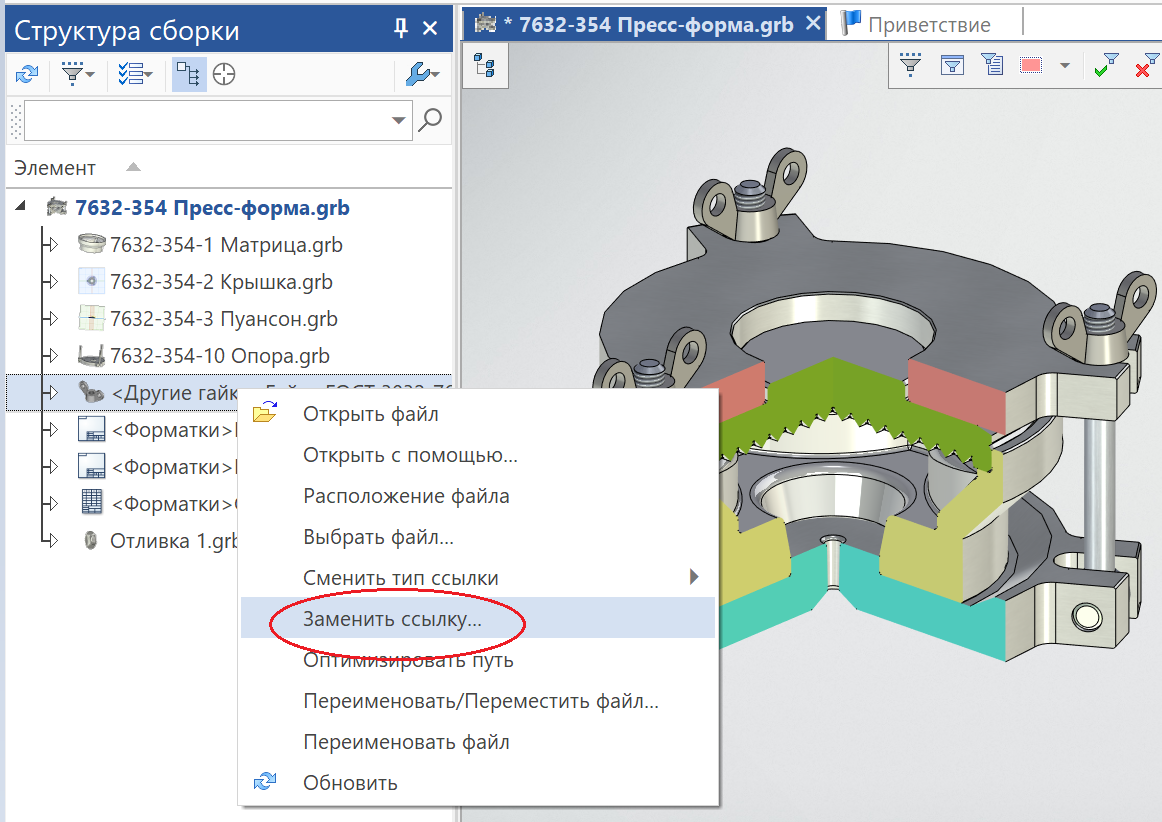Screen dimensions: 1162x822
Task: Collapse the 7632-354 Пресс-форма.grb root node
Action: (x=21, y=206)
